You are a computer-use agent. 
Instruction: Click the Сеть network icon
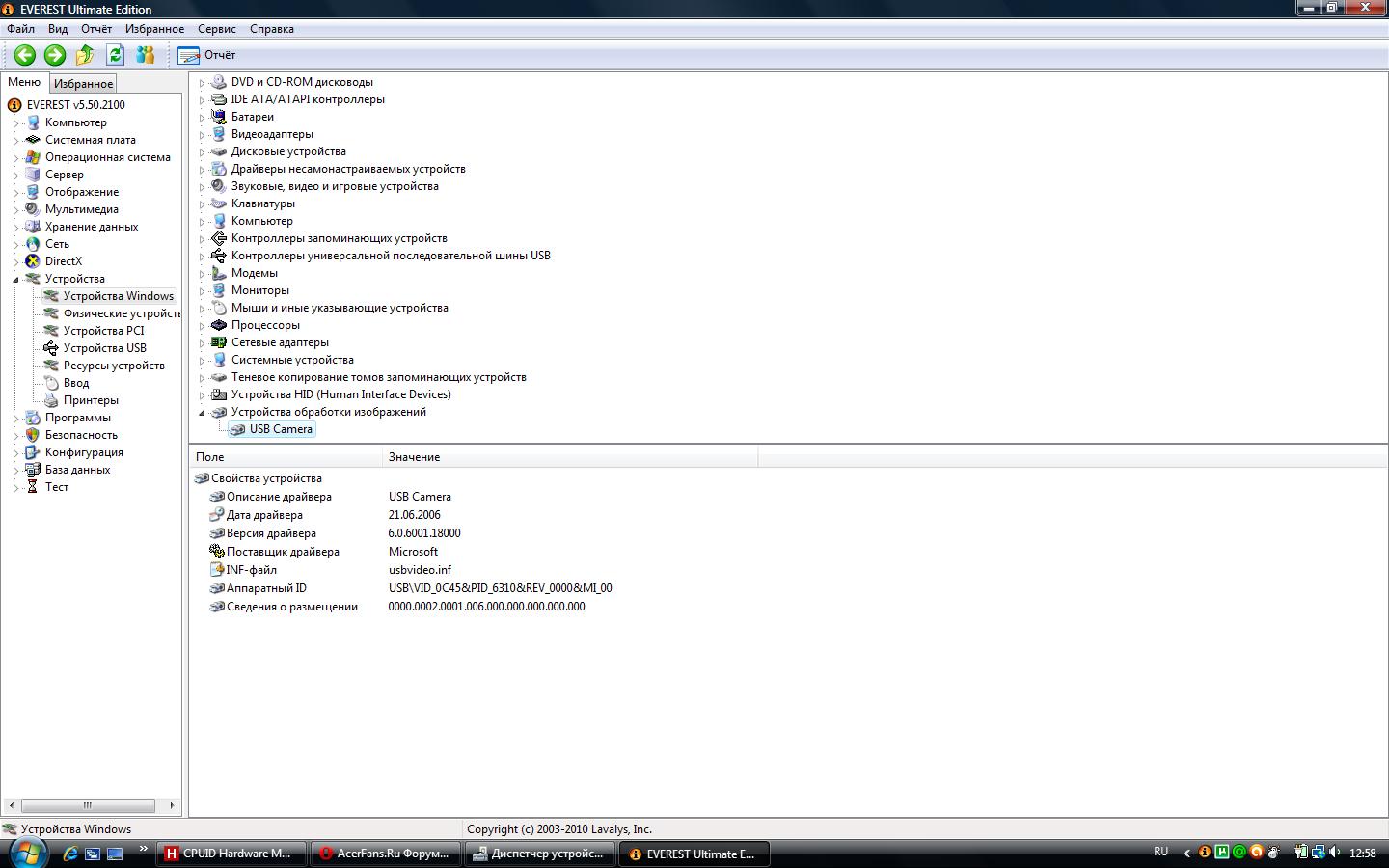pos(33,244)
